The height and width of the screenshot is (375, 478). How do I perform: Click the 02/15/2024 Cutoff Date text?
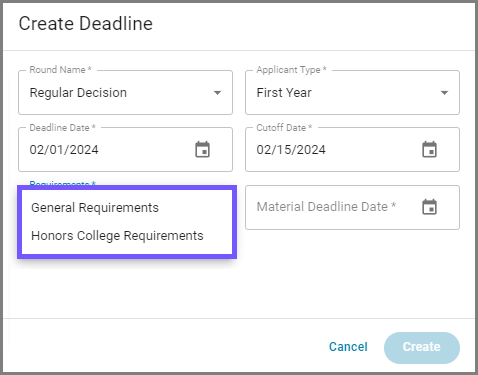291,150
